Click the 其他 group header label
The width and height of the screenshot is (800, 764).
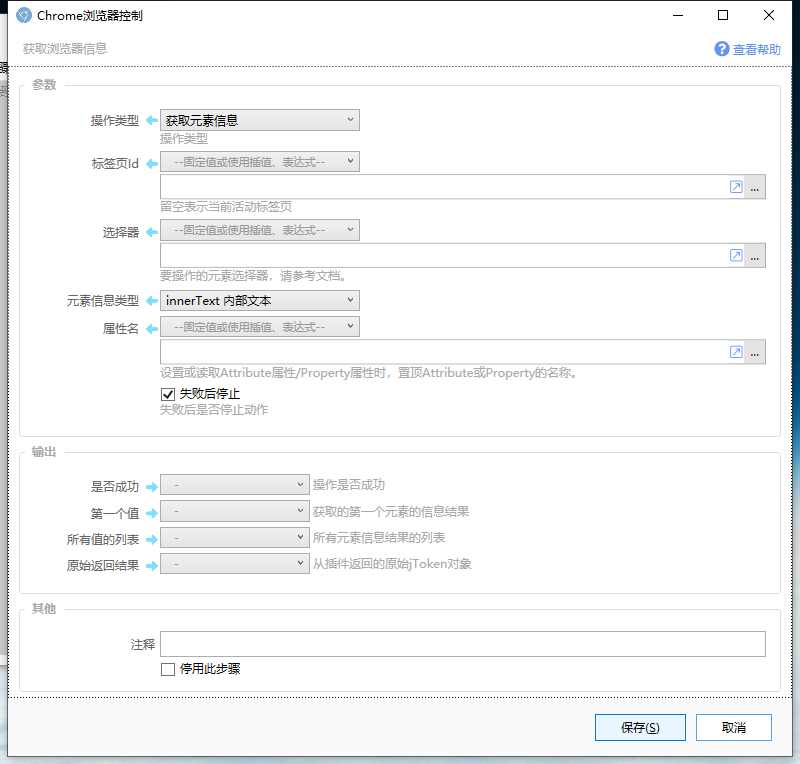[x=44, y=608]
